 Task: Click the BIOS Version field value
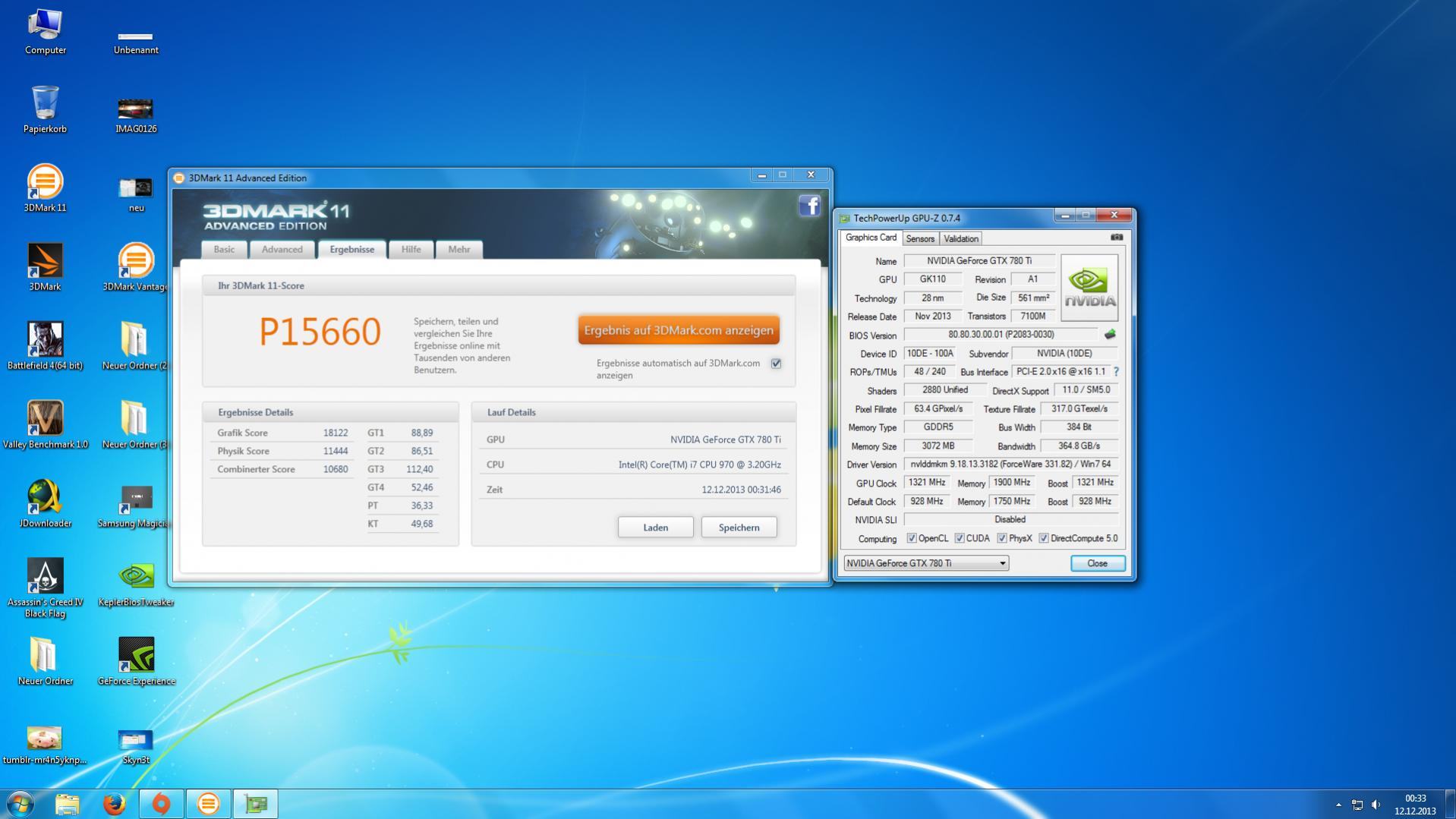click(1001, 335)
